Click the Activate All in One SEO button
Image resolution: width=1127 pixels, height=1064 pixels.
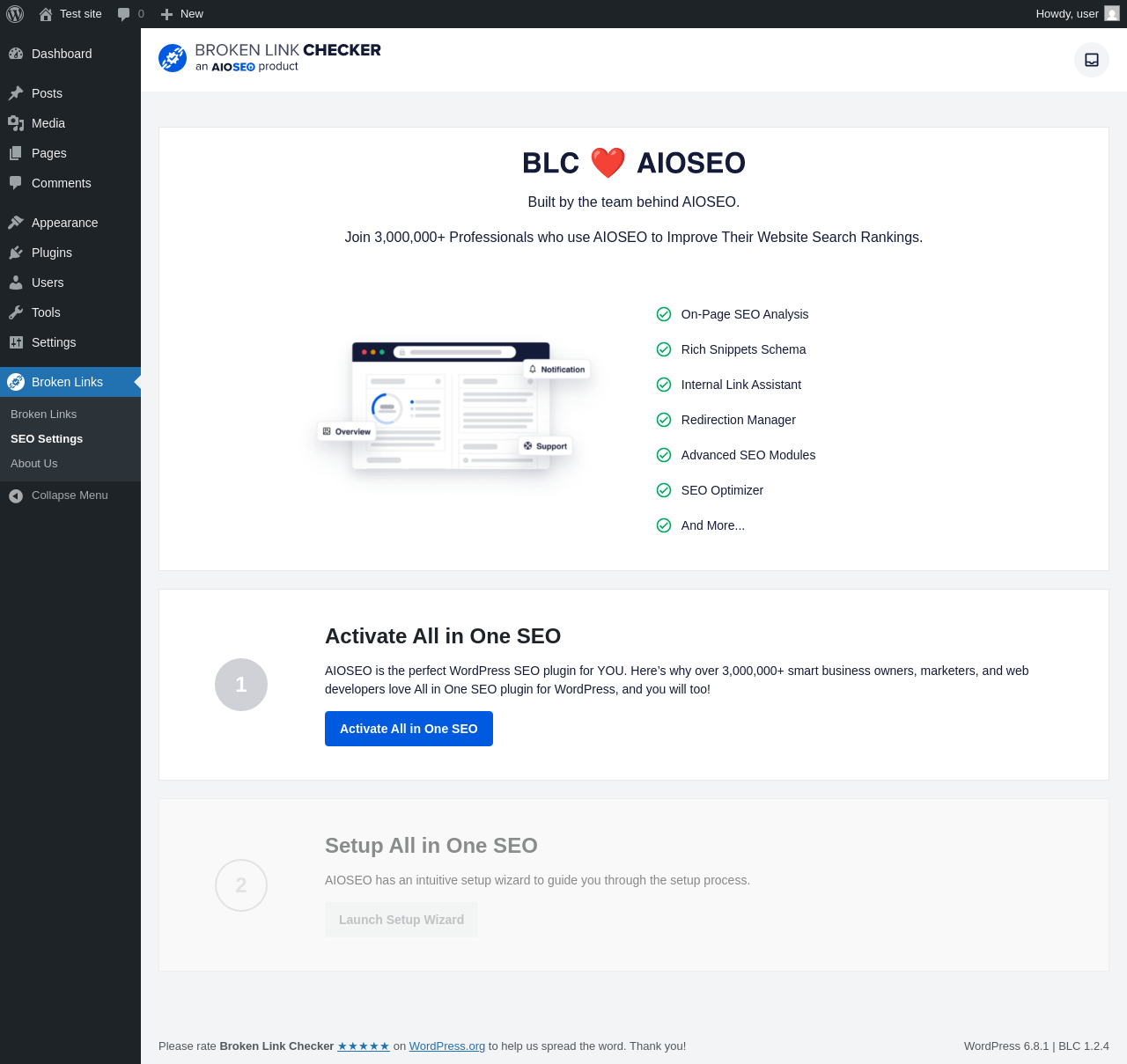tap(409, 729)
